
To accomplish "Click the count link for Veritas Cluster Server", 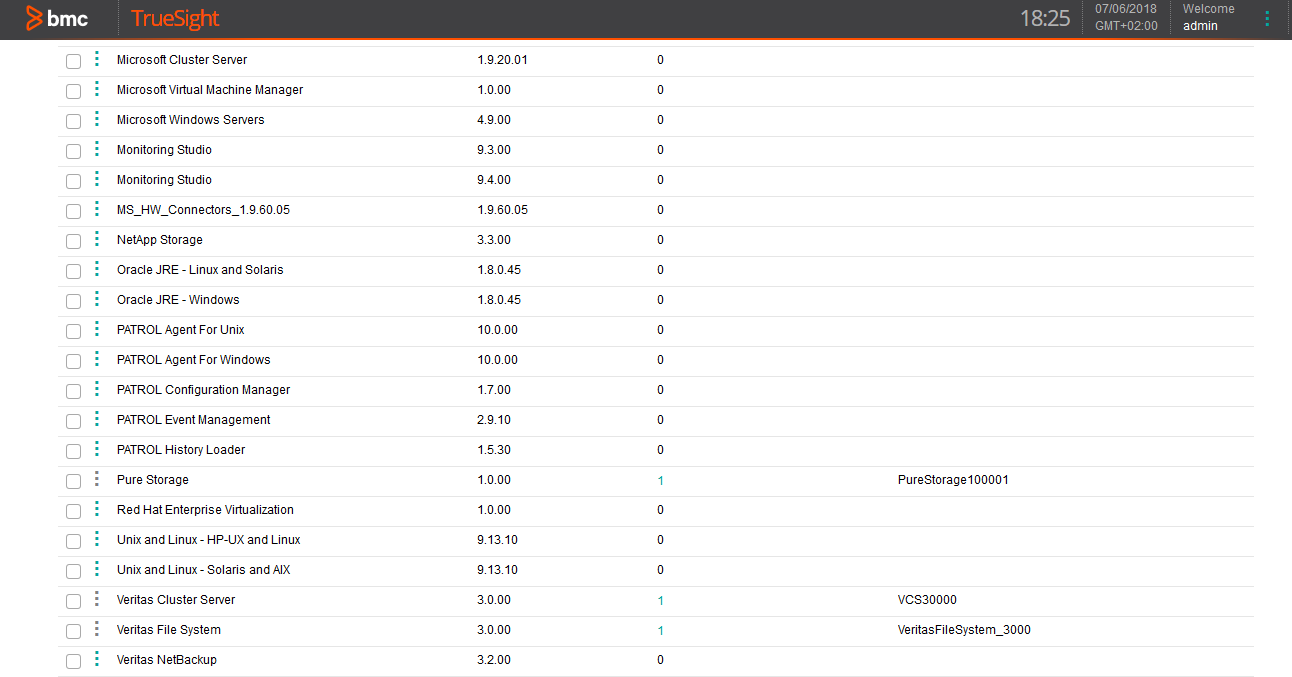I will tap(660, 601).
